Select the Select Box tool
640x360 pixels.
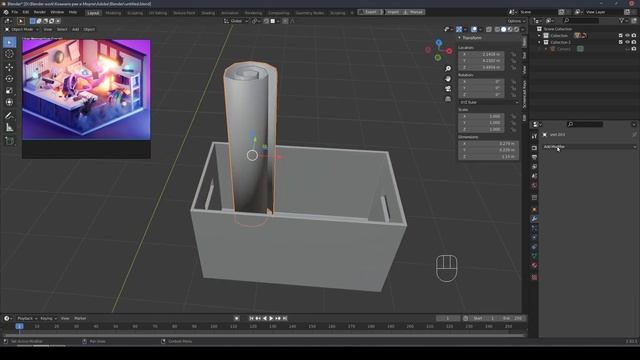(x=9, y=42)
